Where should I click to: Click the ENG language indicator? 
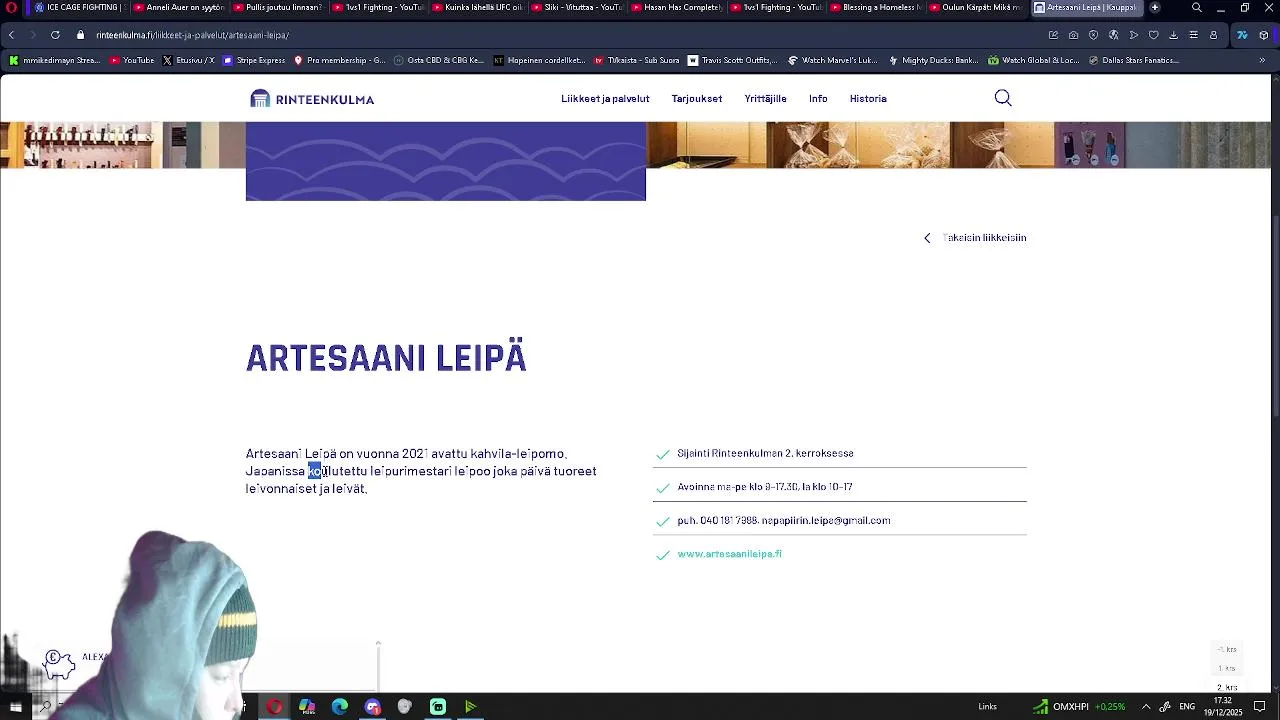(x=1187, y=707)
